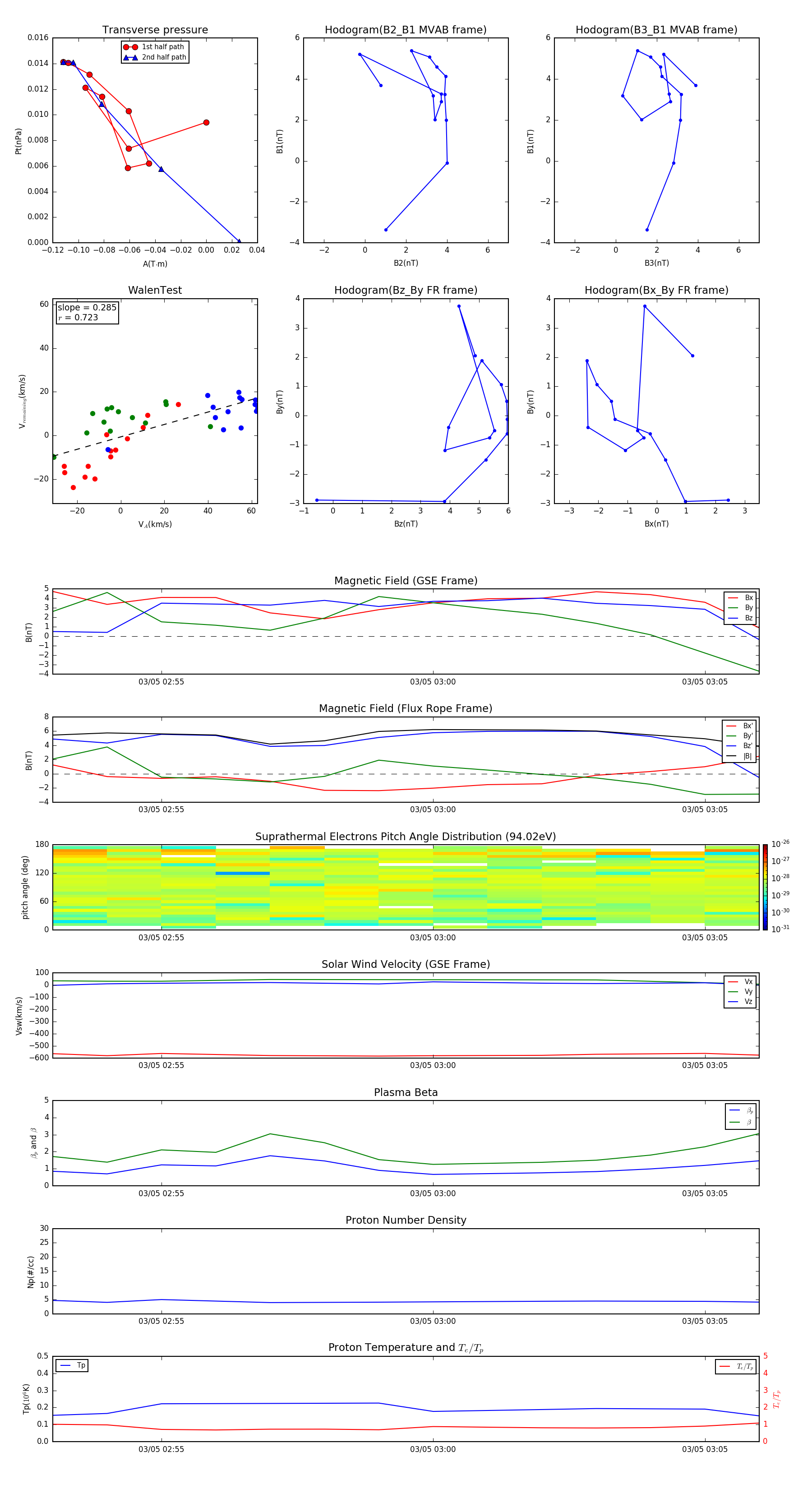Click the 'A(T·m)' x-axis label
Screen dimensions: 812x1489
pos(155,264)
